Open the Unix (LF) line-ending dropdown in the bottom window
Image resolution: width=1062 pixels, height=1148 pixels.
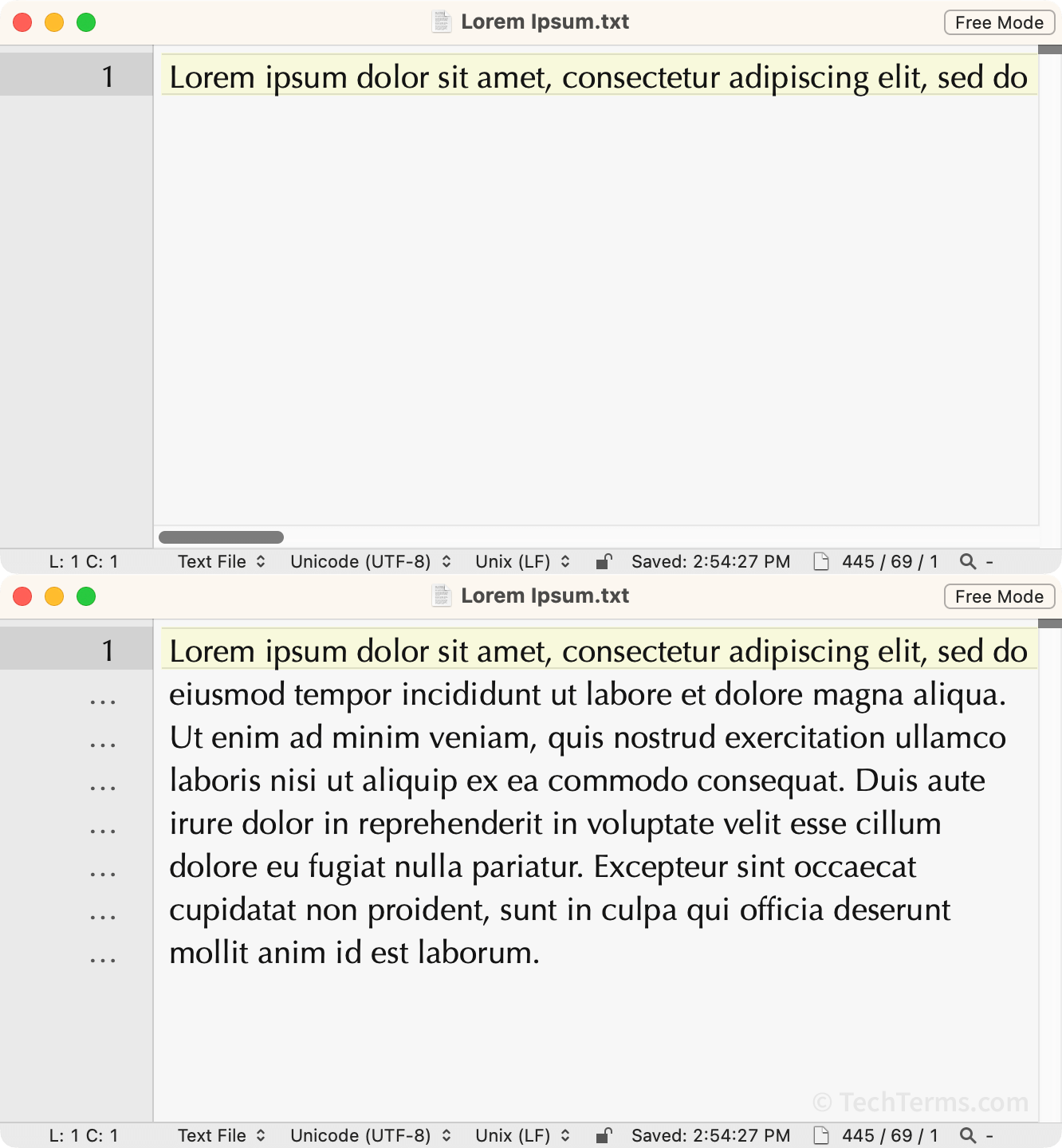(x=521, y=1135)
